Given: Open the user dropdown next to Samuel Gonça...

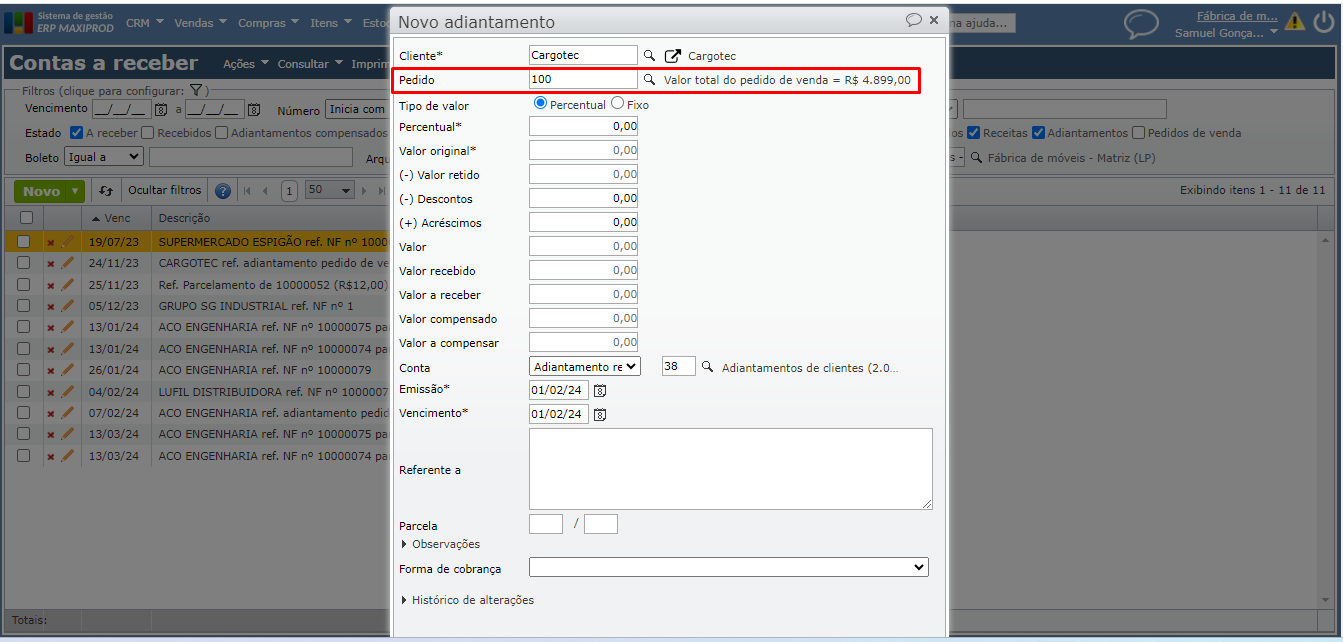Looking at the screenshot, I should (x=1274, y=32).
